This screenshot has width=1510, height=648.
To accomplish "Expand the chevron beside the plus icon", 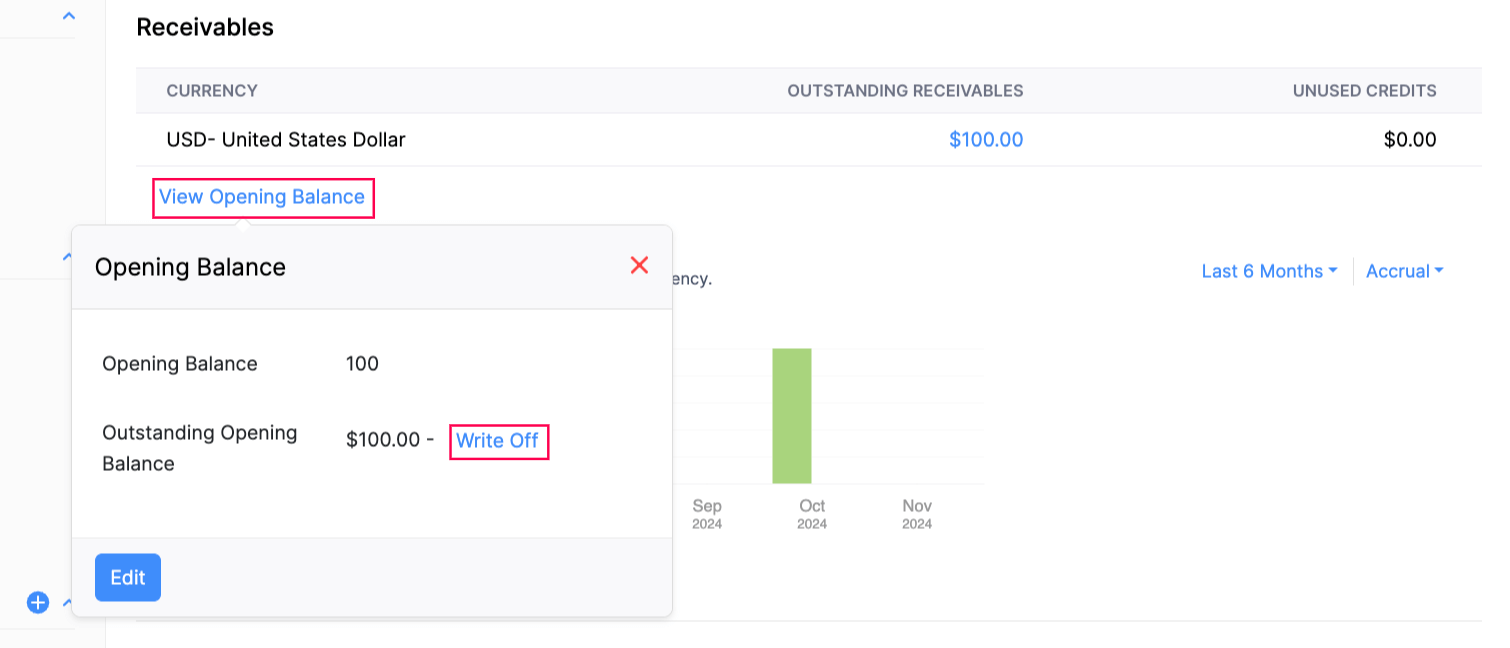I will click(67, 602).
